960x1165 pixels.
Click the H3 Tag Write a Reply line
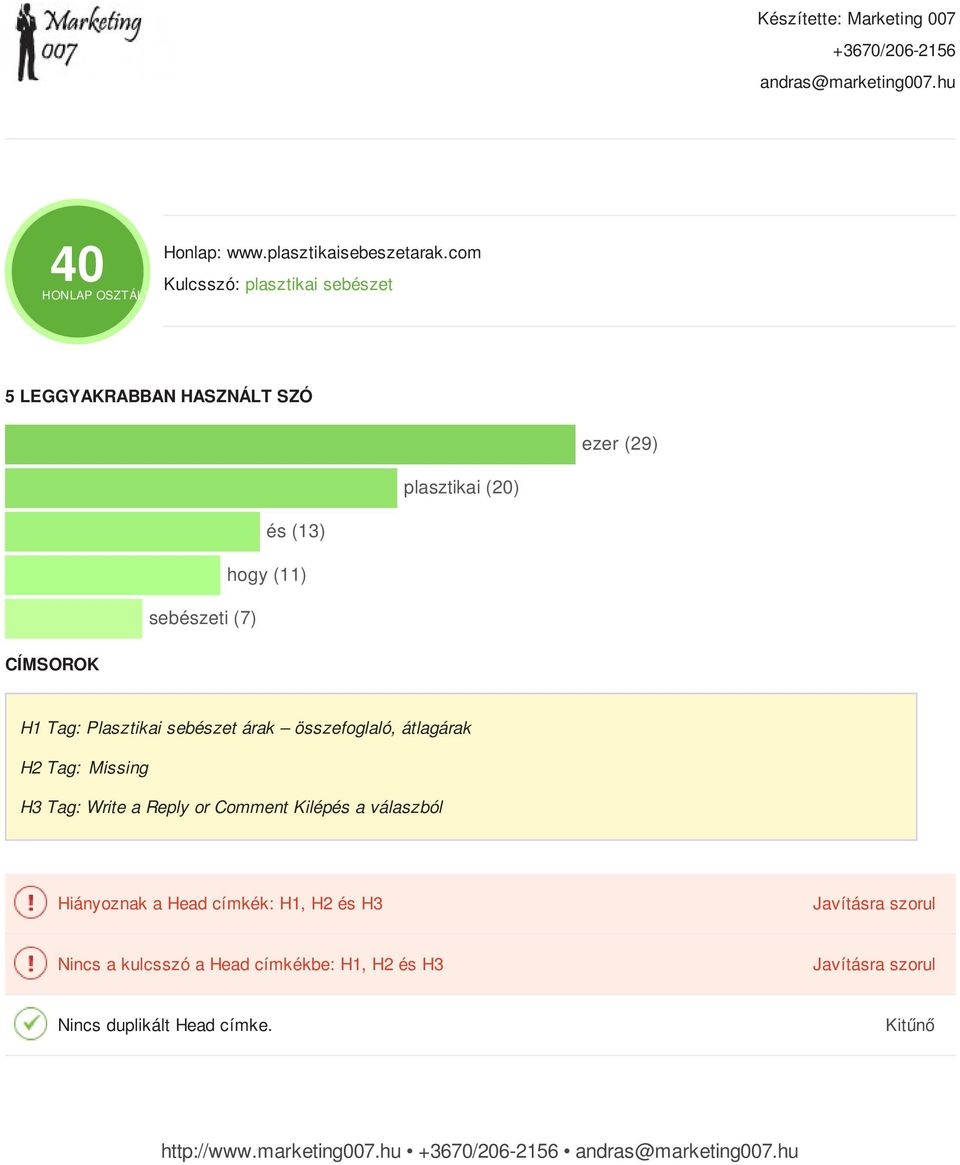[x=232, y=807]
